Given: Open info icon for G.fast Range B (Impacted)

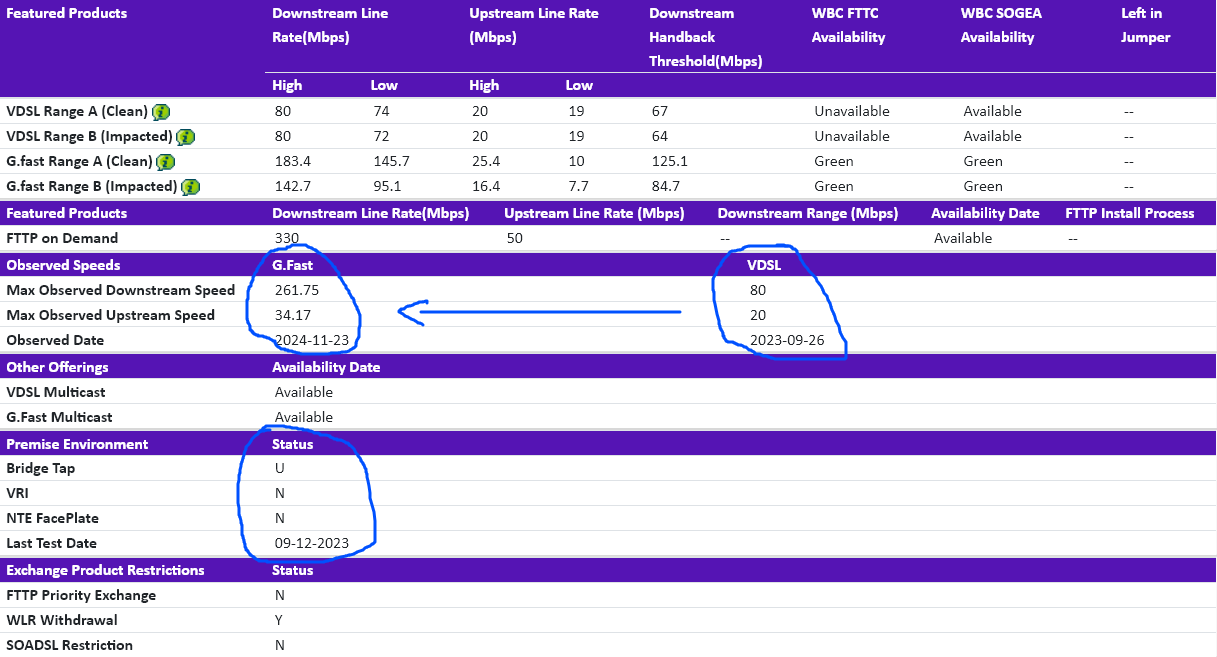Looking at the screenshot, I should [x=190, y=187].
